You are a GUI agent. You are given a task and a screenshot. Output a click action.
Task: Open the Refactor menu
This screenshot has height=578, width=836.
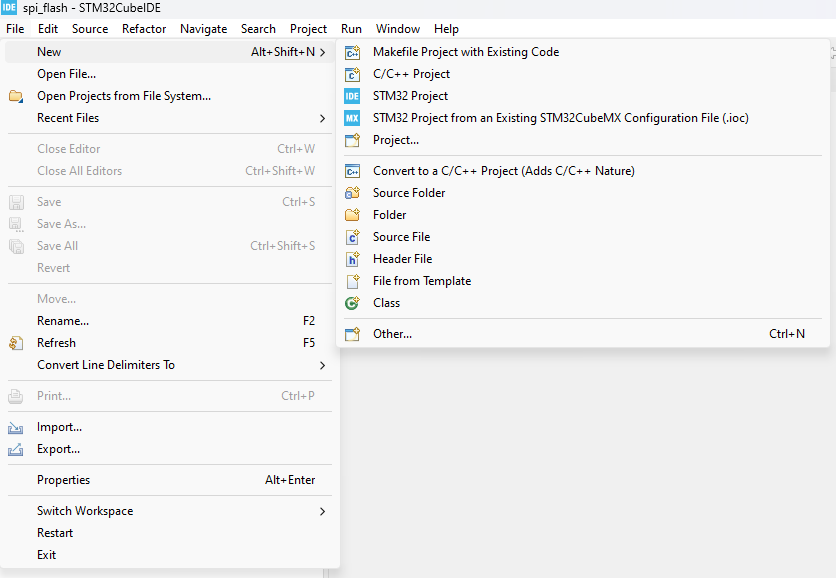click(x=143, y=29)
